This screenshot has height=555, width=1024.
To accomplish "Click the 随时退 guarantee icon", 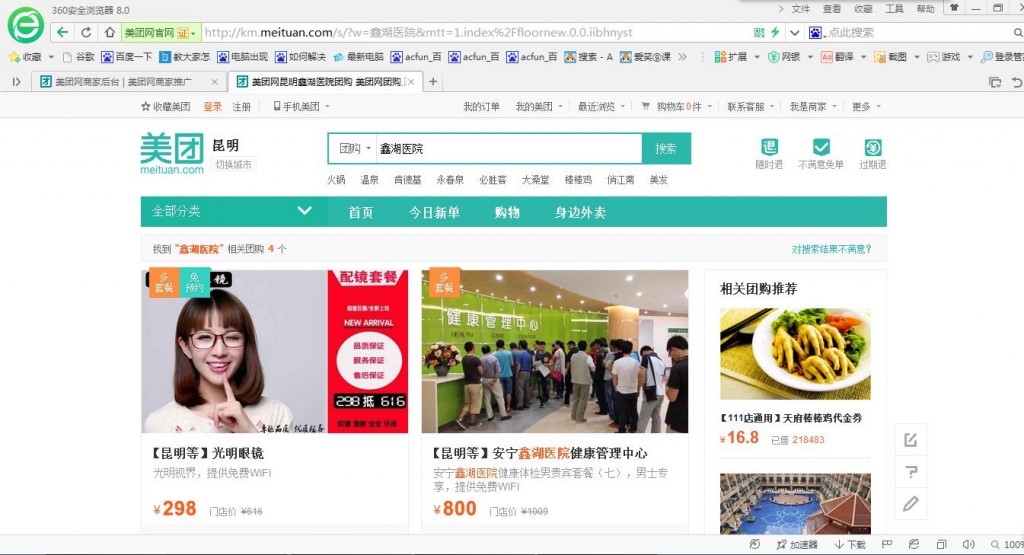I will pyautogui.click(x=769, y=147).
